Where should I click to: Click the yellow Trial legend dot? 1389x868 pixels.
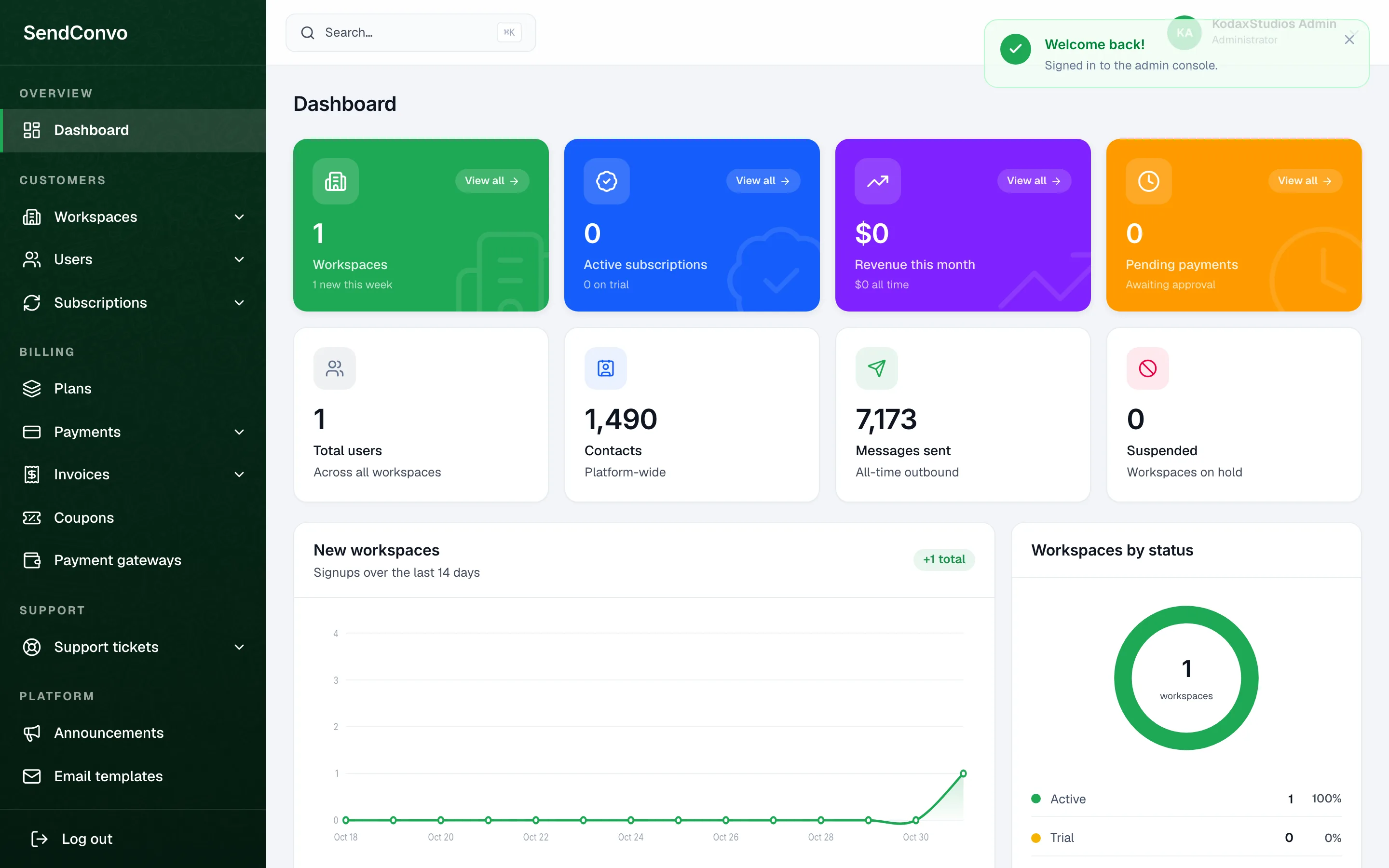pyautogui.click(x=1036, y=838)
